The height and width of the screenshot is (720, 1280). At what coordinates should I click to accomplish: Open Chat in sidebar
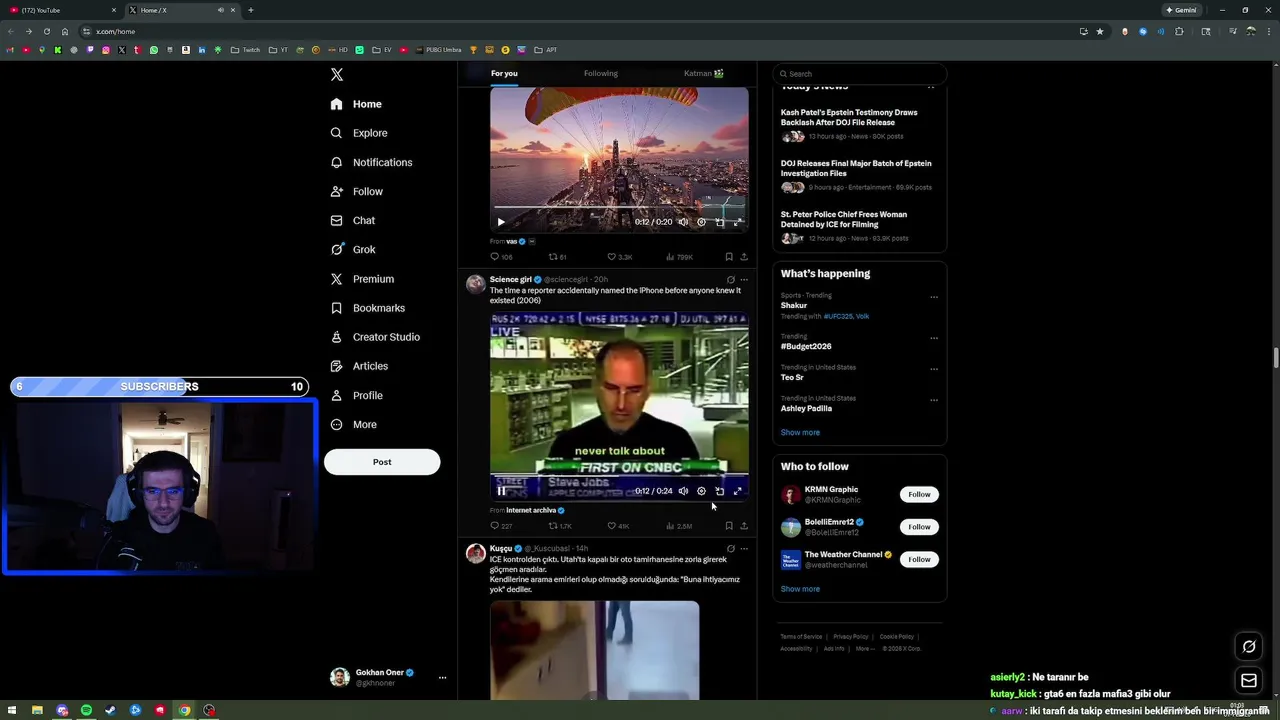[x=352, y=220]
